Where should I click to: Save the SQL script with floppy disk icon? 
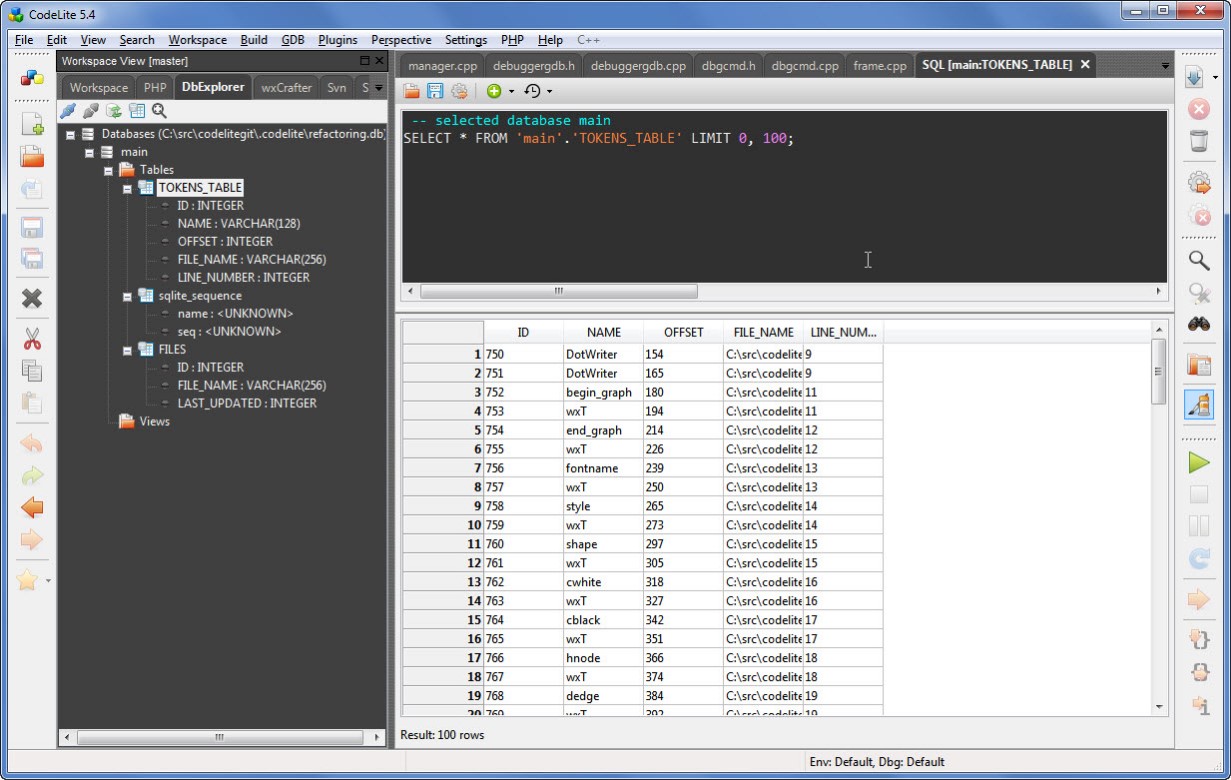pyautogui.click(x=435, y=91)
